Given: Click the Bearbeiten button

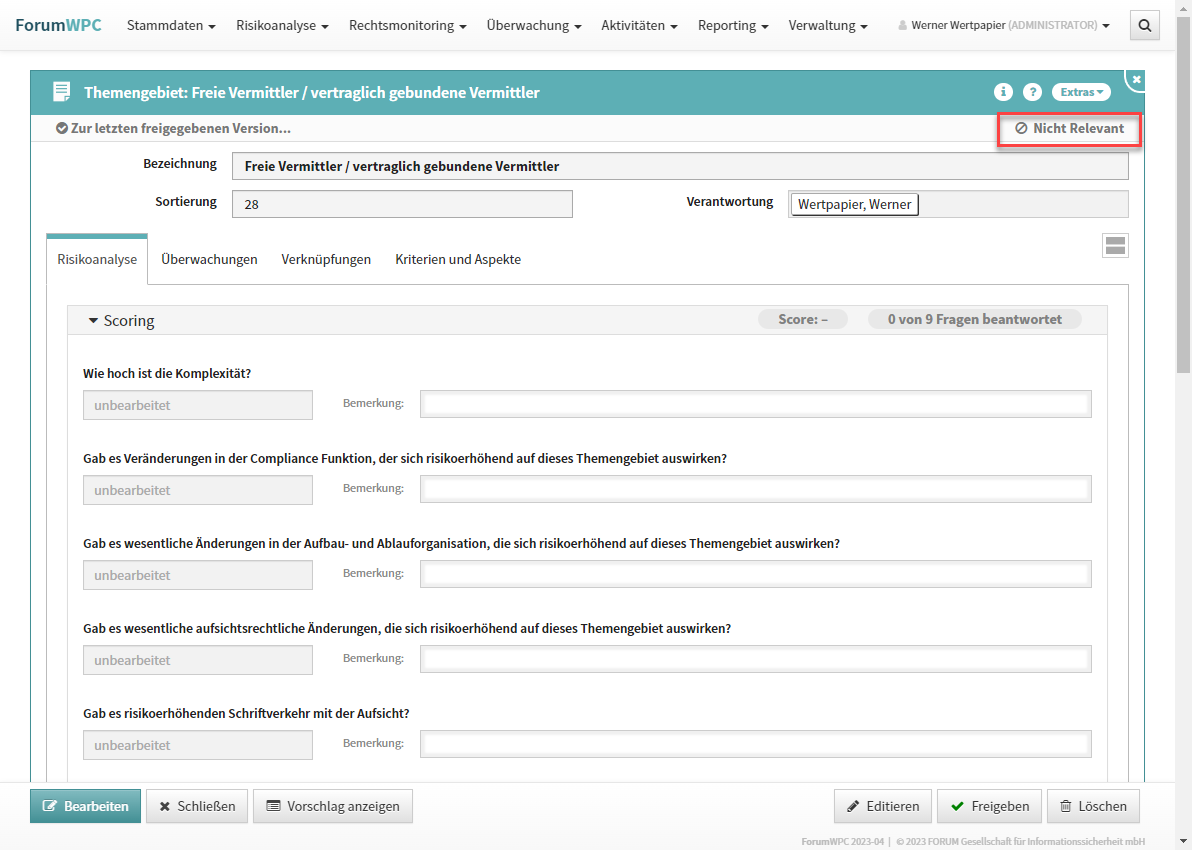Looking at the screenshot, I should coord(85,806).
